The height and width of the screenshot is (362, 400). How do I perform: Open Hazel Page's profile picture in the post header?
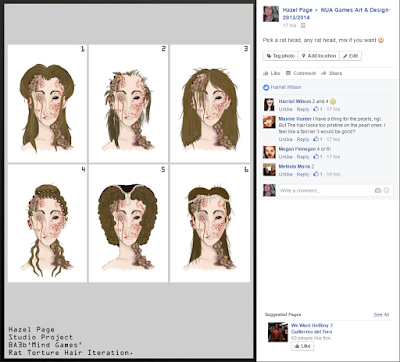click(271, 14)
